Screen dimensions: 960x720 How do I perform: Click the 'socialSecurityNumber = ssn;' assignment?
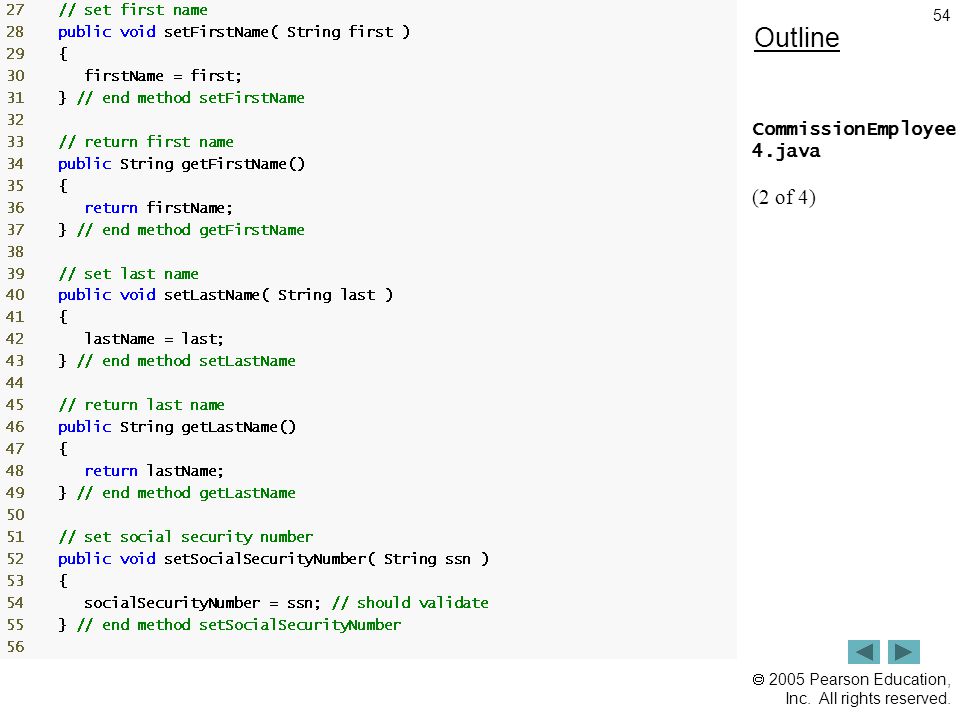point(203,603)
